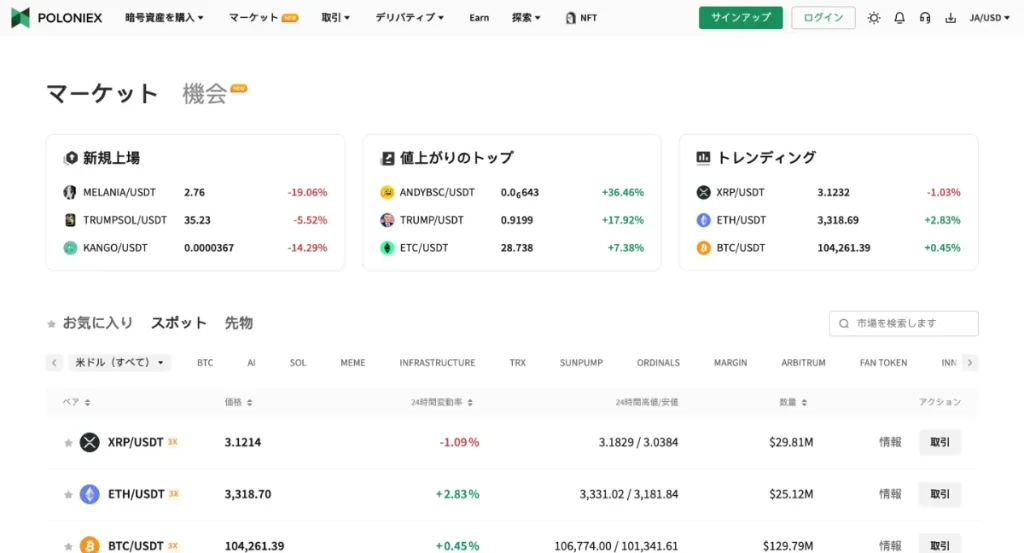
Task: Open マーケット nav item
Action: click(263, 18)
